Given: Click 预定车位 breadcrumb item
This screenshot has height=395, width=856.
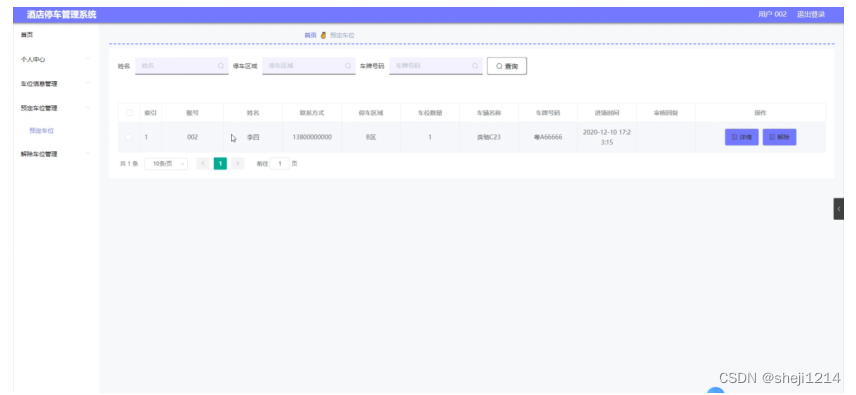Looking at the screenshot, I should [x=342, y=35].
